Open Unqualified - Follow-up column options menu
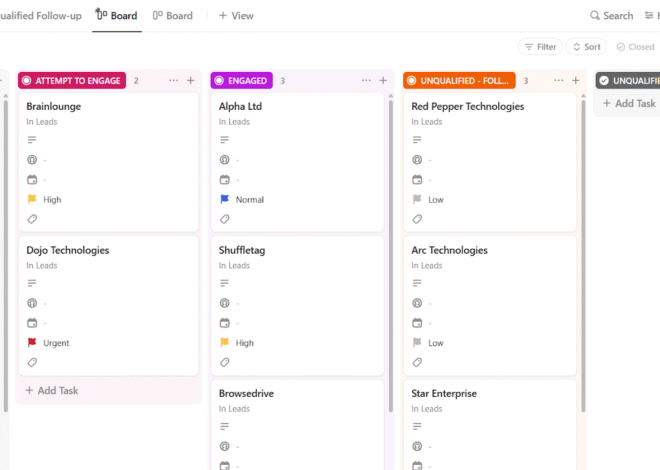Viewport: 660px width, 470px height. pos(559,80)
